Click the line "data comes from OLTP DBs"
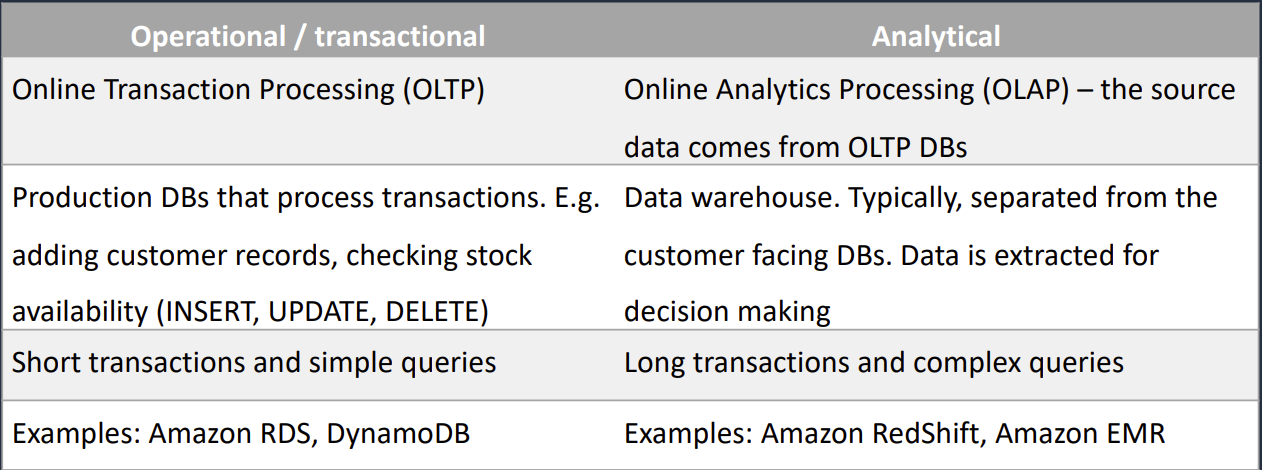The height and width of the screenshot is (470, 1262). coord(795,147)
